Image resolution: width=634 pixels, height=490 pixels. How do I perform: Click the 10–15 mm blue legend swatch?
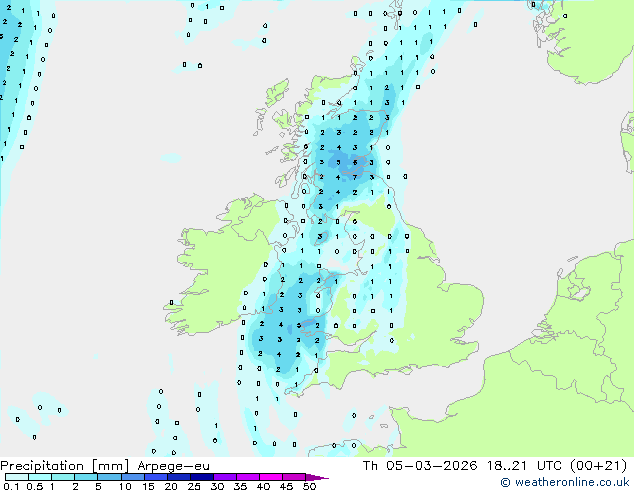pos(132,477)
